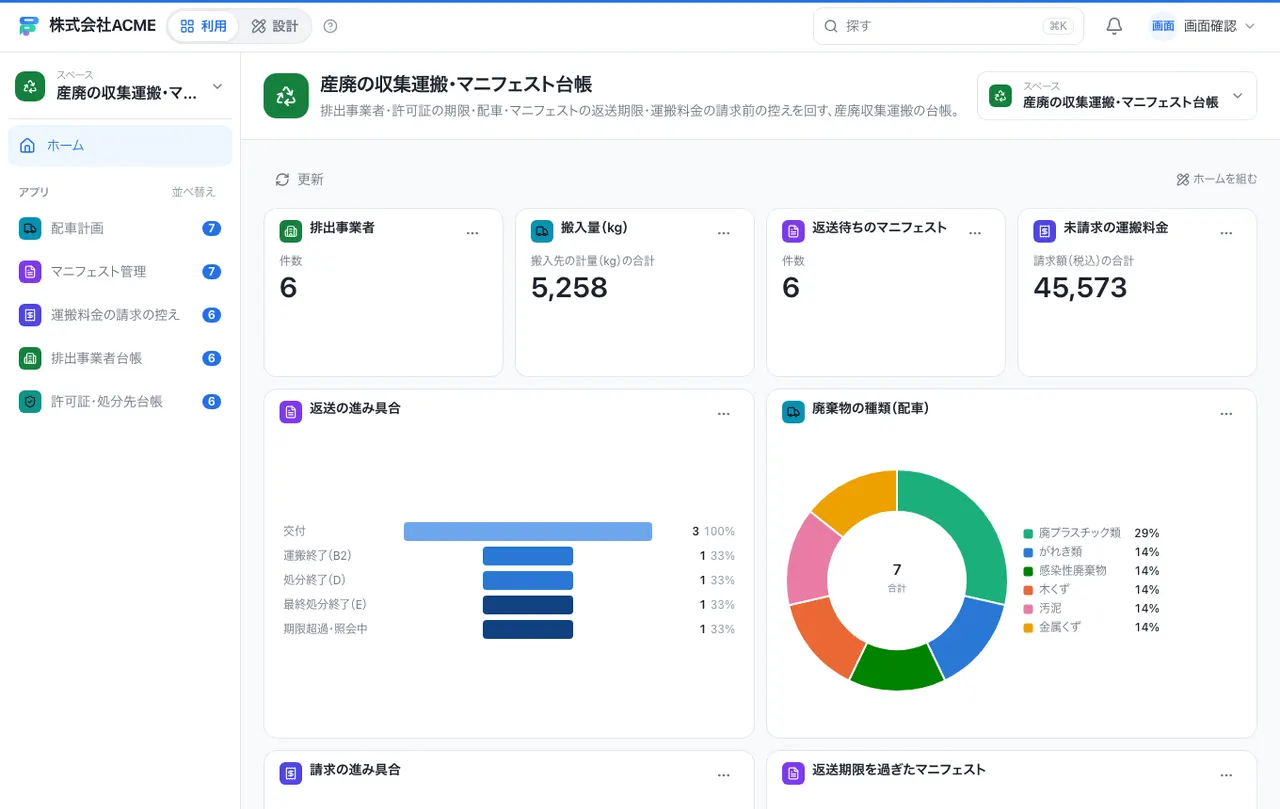This screenshot has height=809, width=1280.
Task: Open the help question mark icon
Action: point(331,26)
